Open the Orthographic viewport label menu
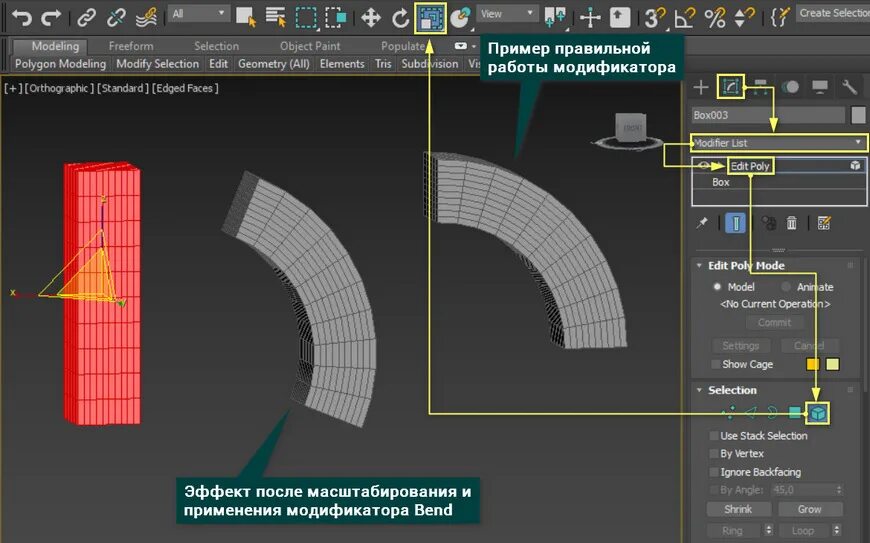This screenshot has height=543, width=870. pos(59,88)
